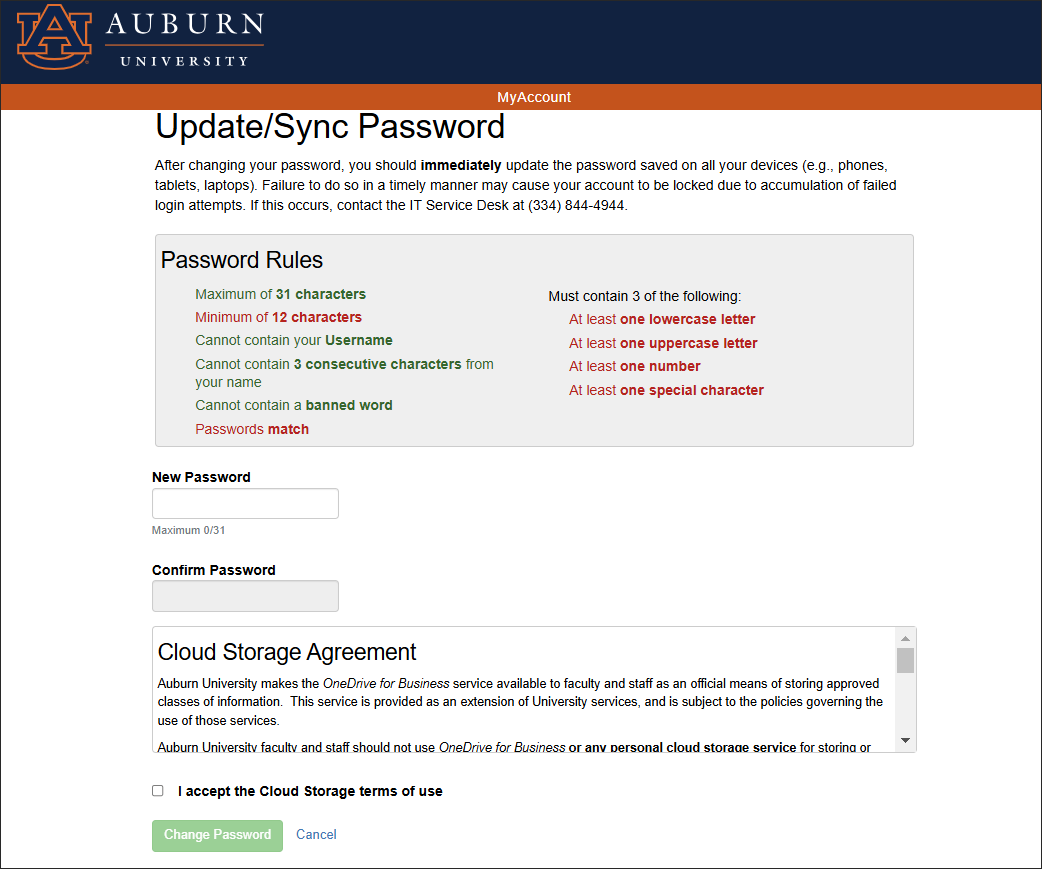Click the Confirm Password input field
The image size is (1042, 869).
pyautogui.click(x=245, y=596)
